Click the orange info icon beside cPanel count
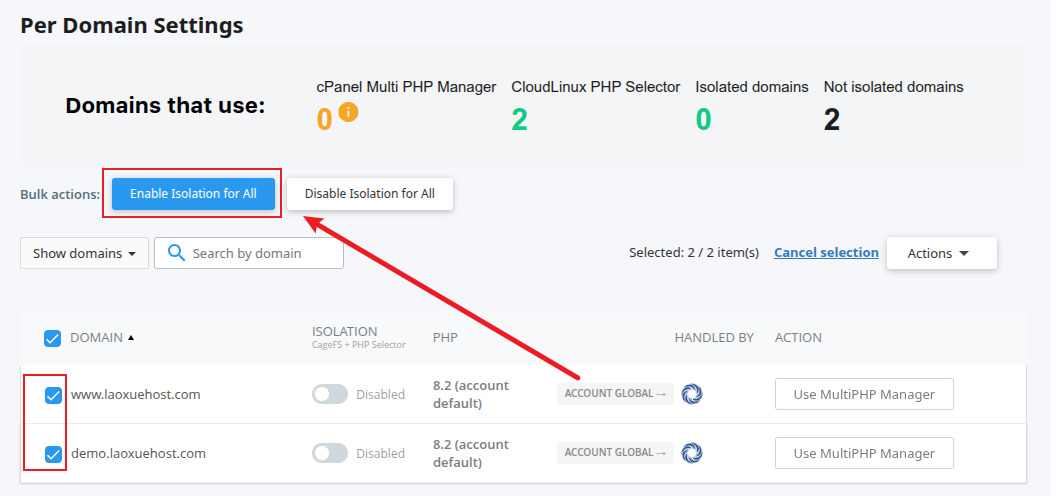The width and height of the screenshot is (1061, 496). tap(348, 112)
